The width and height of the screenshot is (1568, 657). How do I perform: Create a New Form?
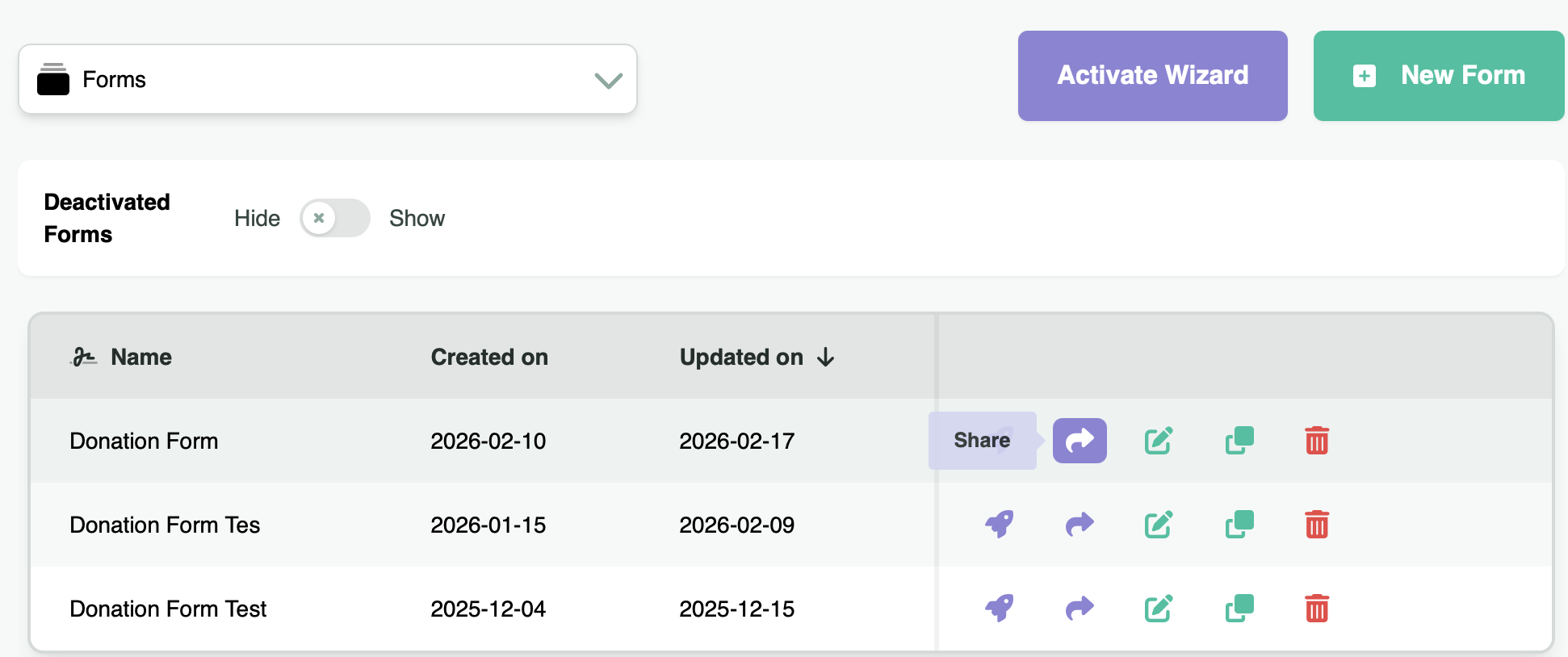(1438, 76)
